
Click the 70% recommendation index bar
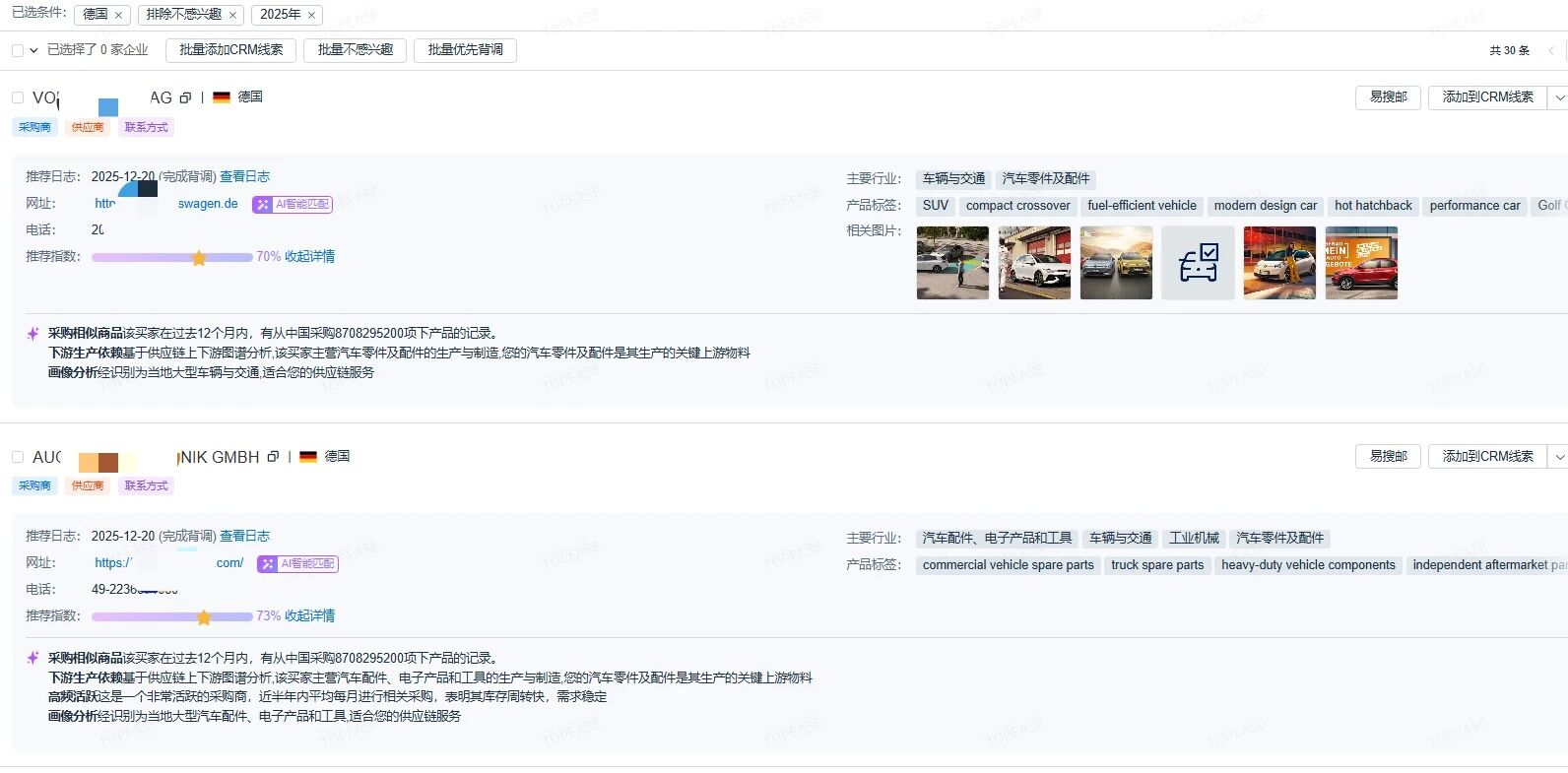[171, 257]
